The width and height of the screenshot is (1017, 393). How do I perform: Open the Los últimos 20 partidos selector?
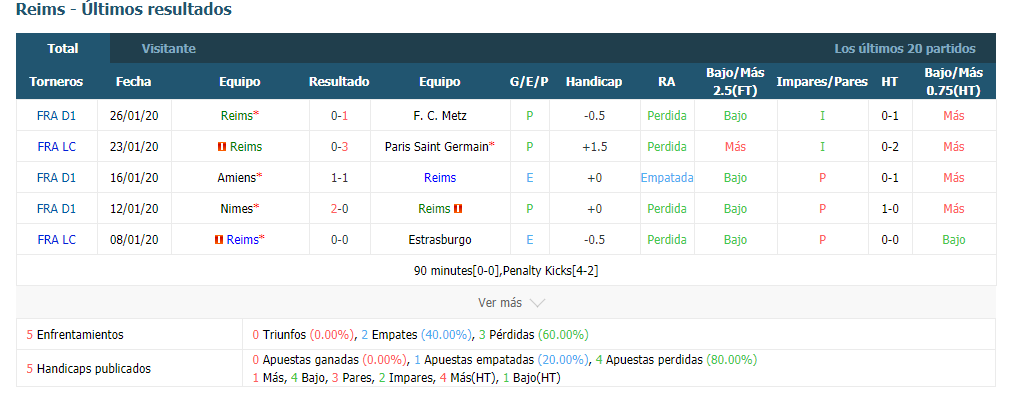pos(905,49)
